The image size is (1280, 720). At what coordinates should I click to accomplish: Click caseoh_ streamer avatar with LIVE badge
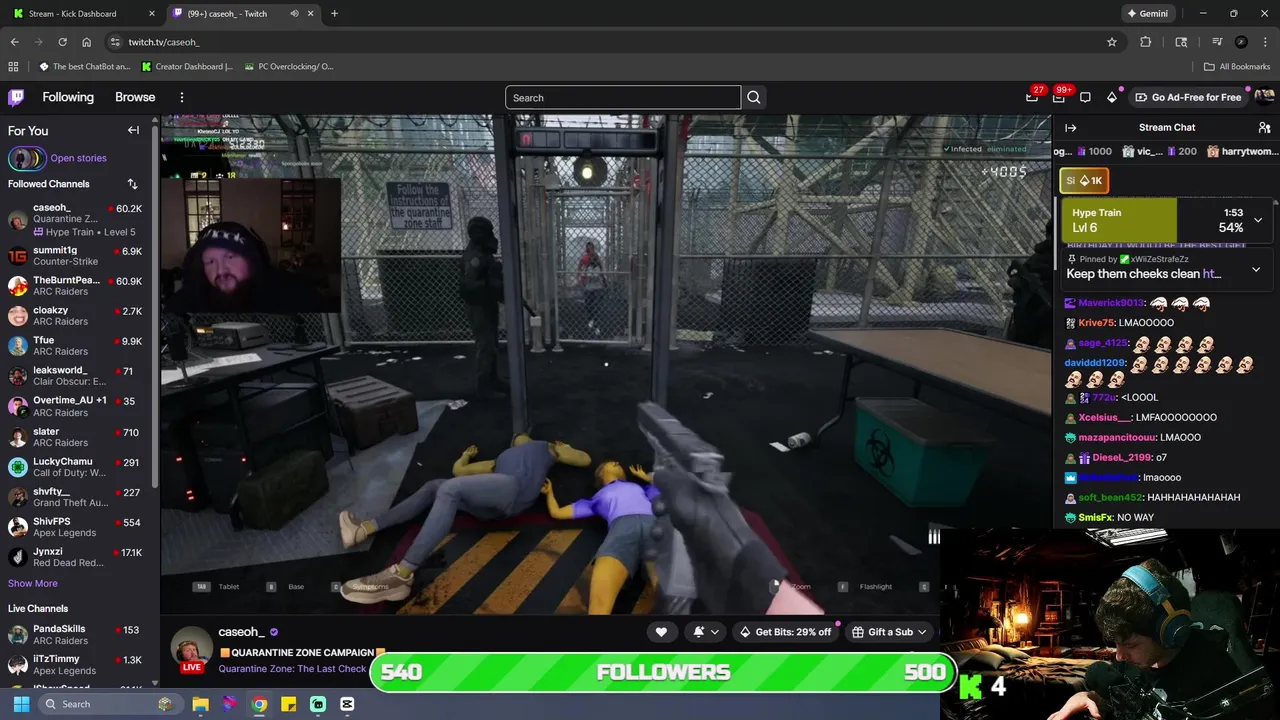coord(190,650)
